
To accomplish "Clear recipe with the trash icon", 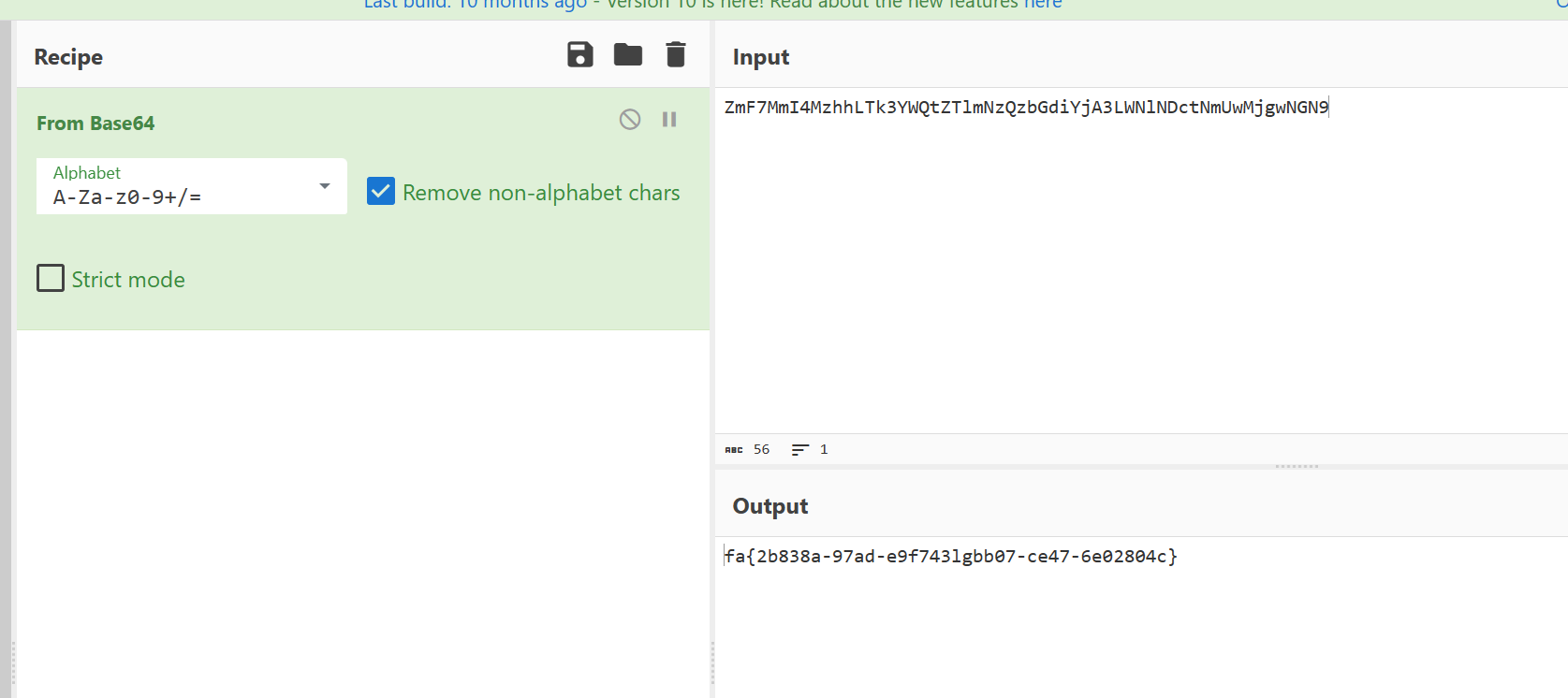I will pos(676,55).
